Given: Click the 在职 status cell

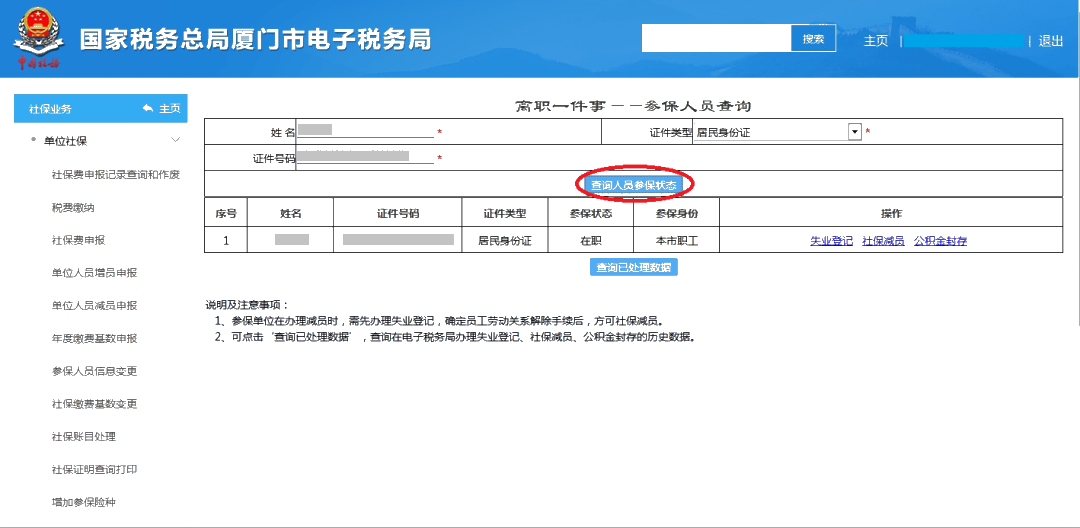Looking at the screenshot, I should (590, 241).
